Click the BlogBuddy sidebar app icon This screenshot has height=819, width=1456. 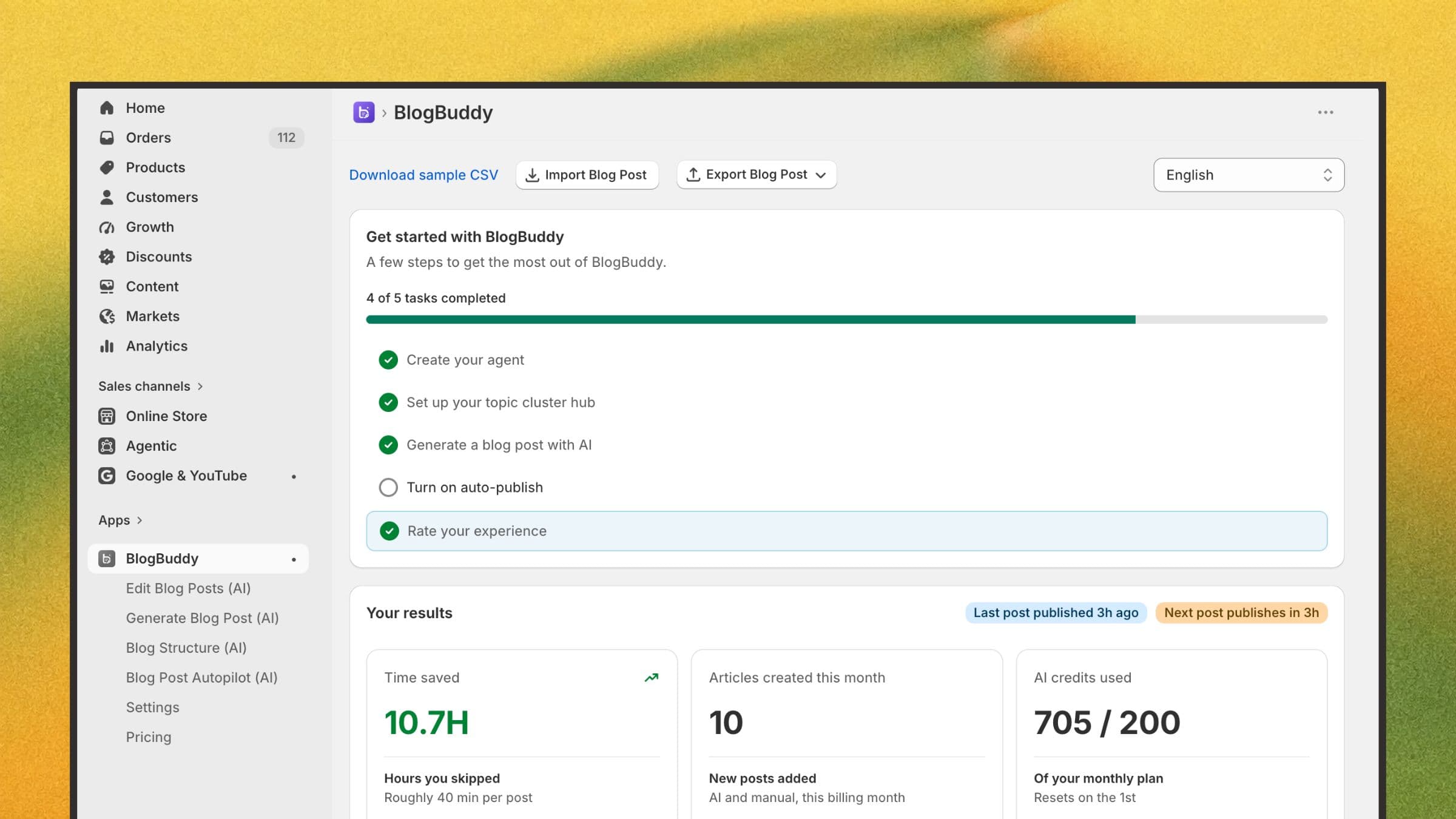coord(107,559)
